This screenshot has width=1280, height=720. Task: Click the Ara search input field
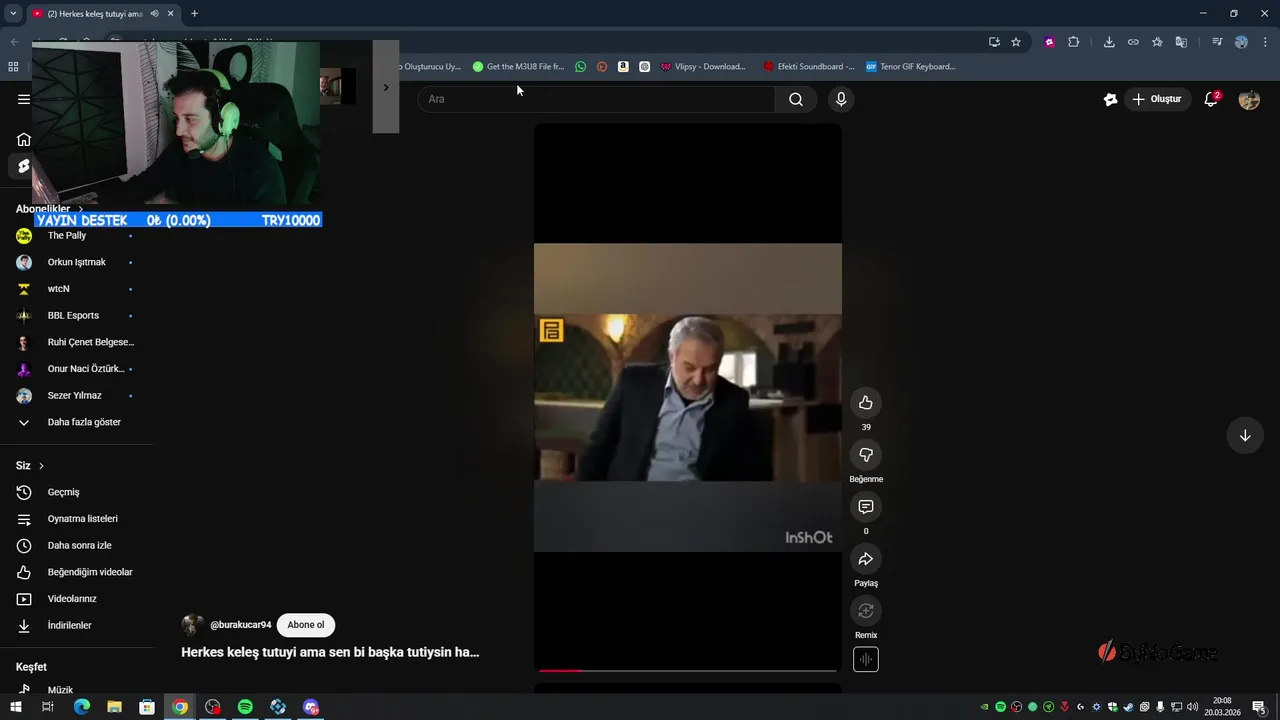click(596, 99)
